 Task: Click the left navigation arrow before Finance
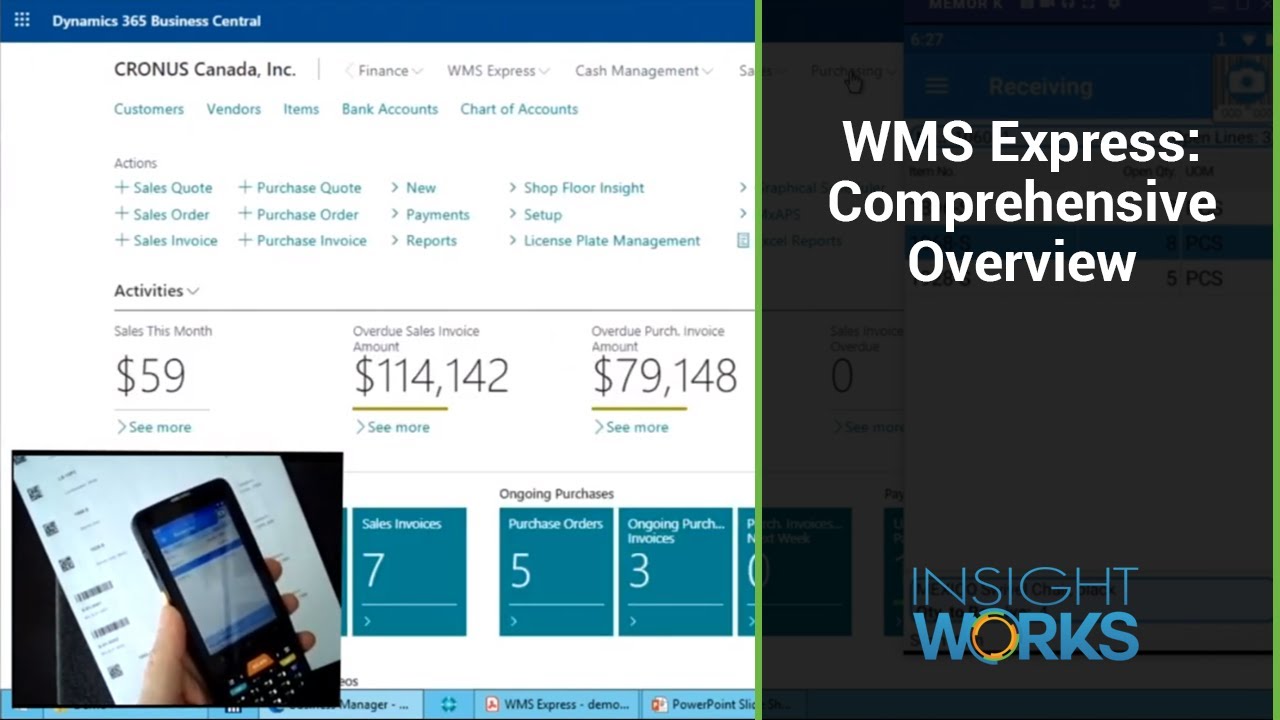(x=349, y=71)
